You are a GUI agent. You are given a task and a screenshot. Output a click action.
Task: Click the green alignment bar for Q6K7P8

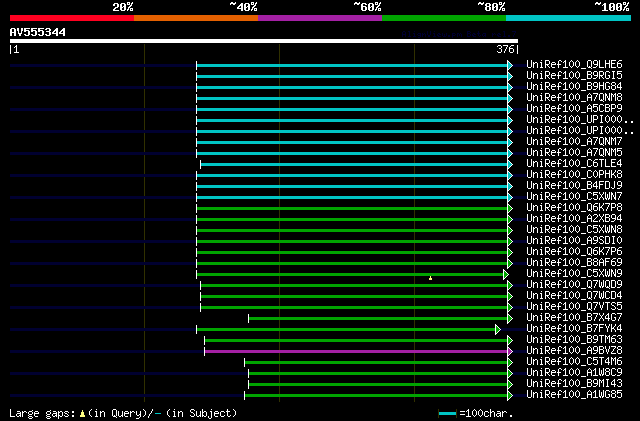[x=352, y=209]
